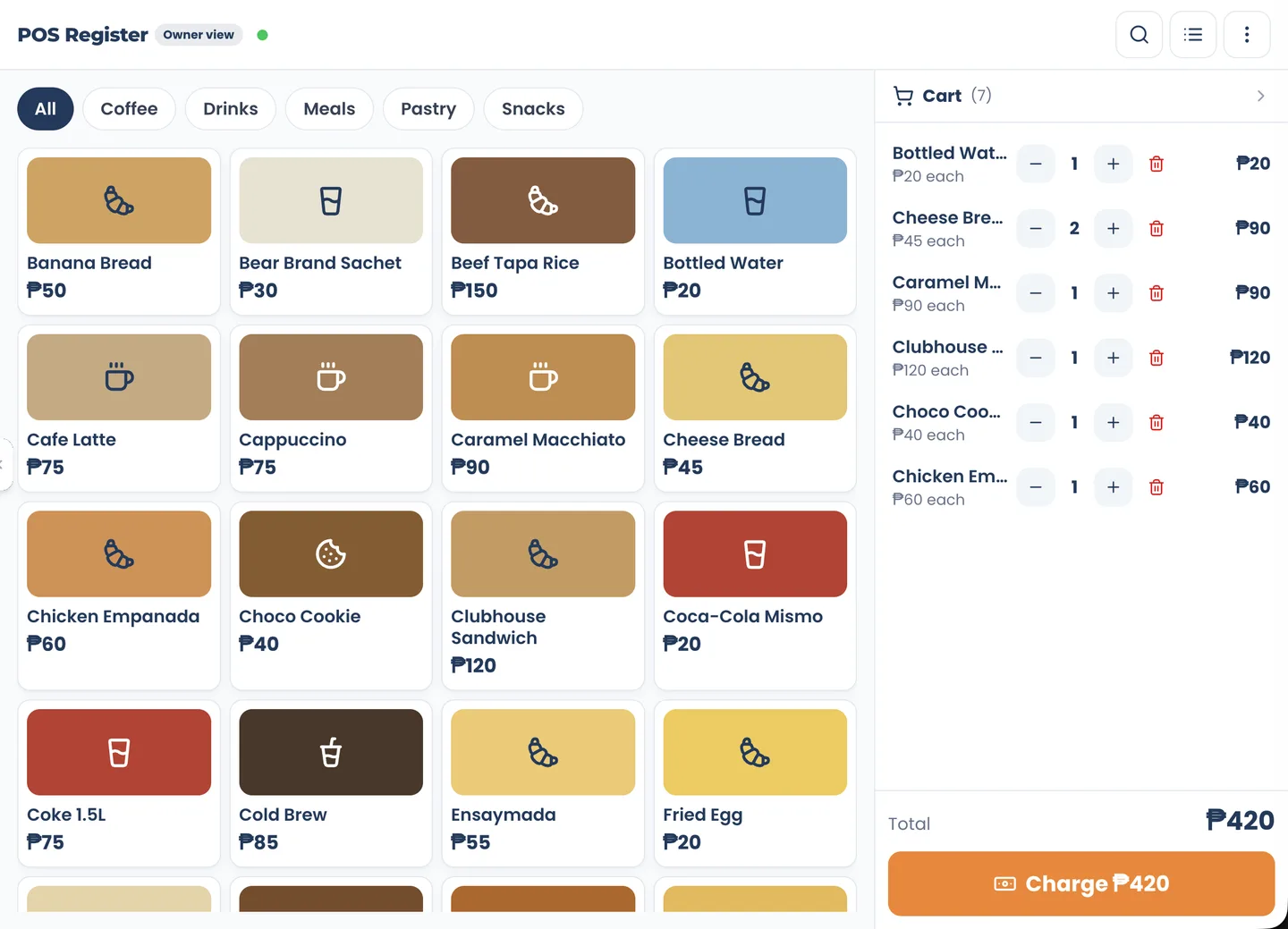Decrease Cheese Bread quantity with minus
Screen dimensions: 1288x929
click(1036, 228)
